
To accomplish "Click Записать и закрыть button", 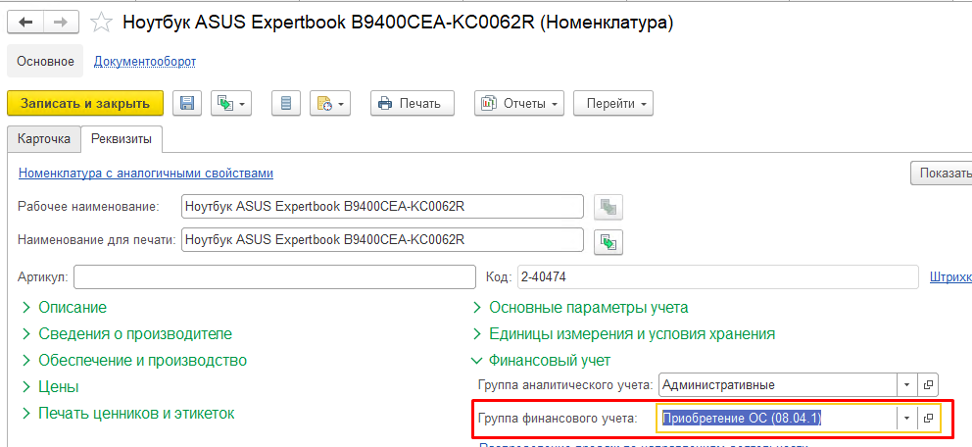I will 85,104.
